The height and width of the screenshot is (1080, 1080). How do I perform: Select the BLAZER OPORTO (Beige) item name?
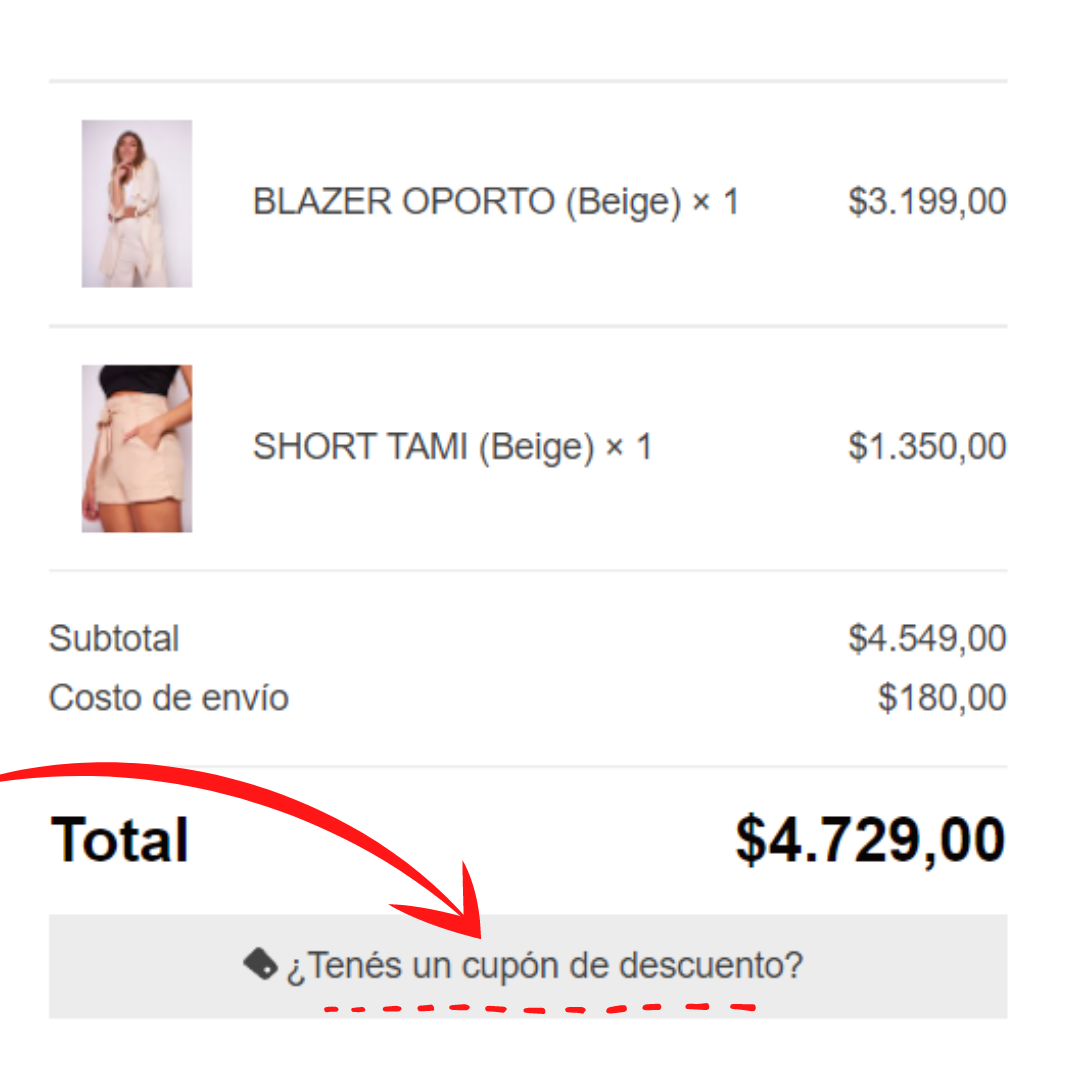[467, 202]
